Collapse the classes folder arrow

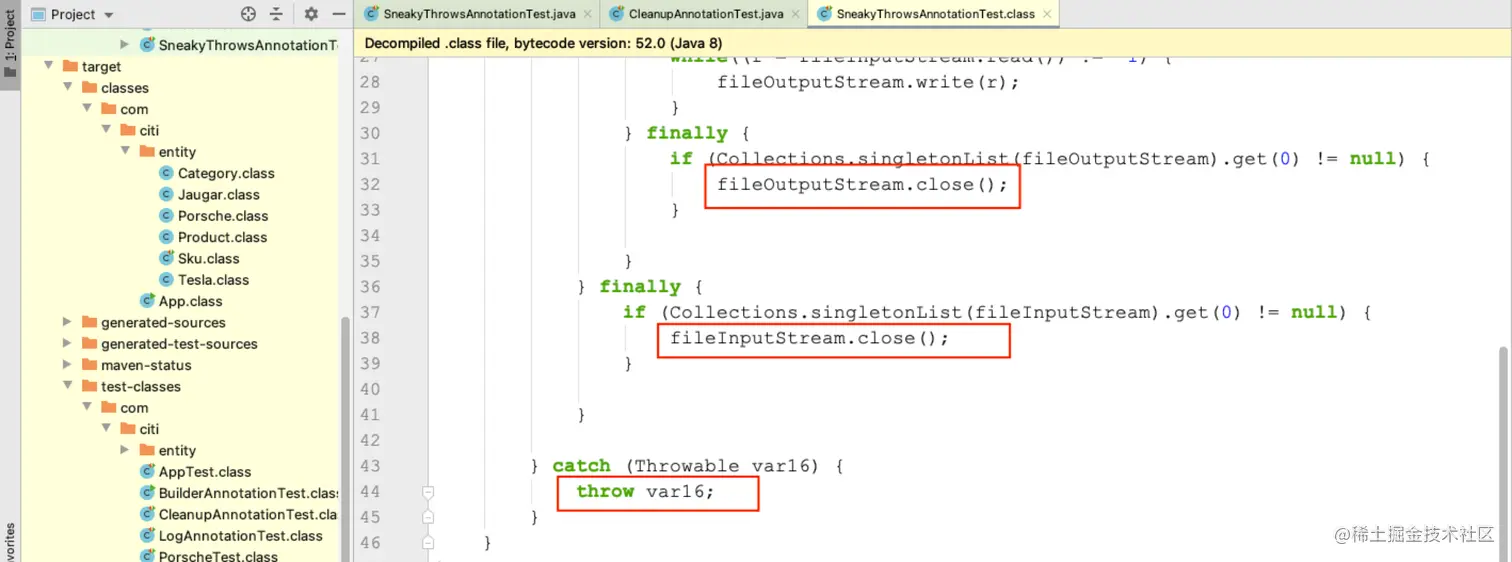pyautogui.click(x=67, y=88)
